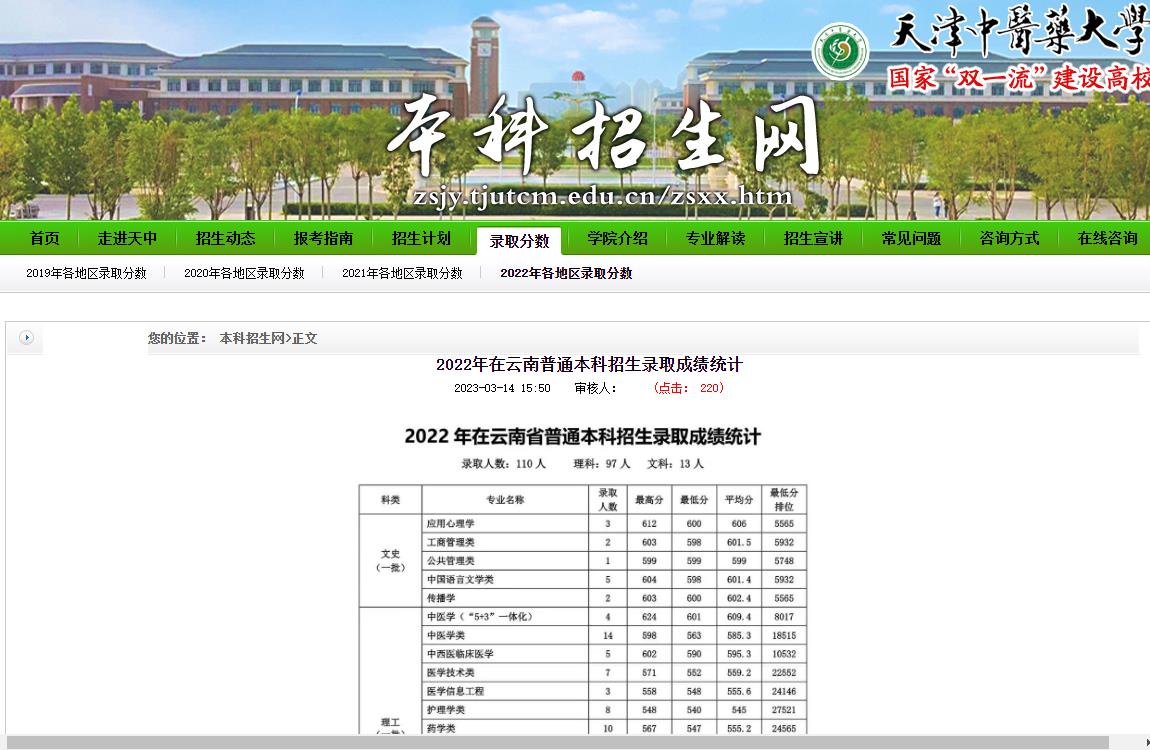Open 学院介绍 navigation item
Screen dimensions: 1150x750
coord(618,238)
